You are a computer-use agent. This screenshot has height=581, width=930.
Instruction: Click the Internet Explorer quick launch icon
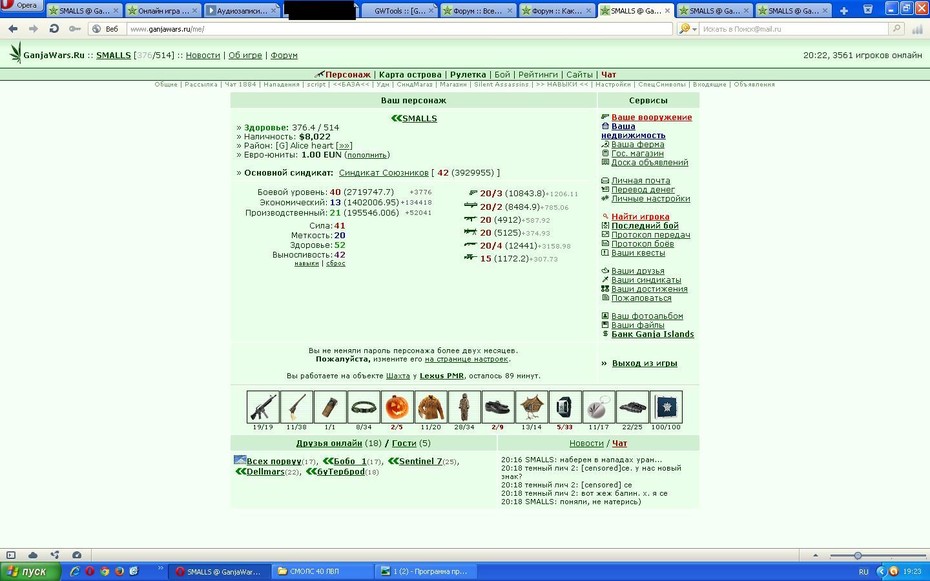(75, 572)
